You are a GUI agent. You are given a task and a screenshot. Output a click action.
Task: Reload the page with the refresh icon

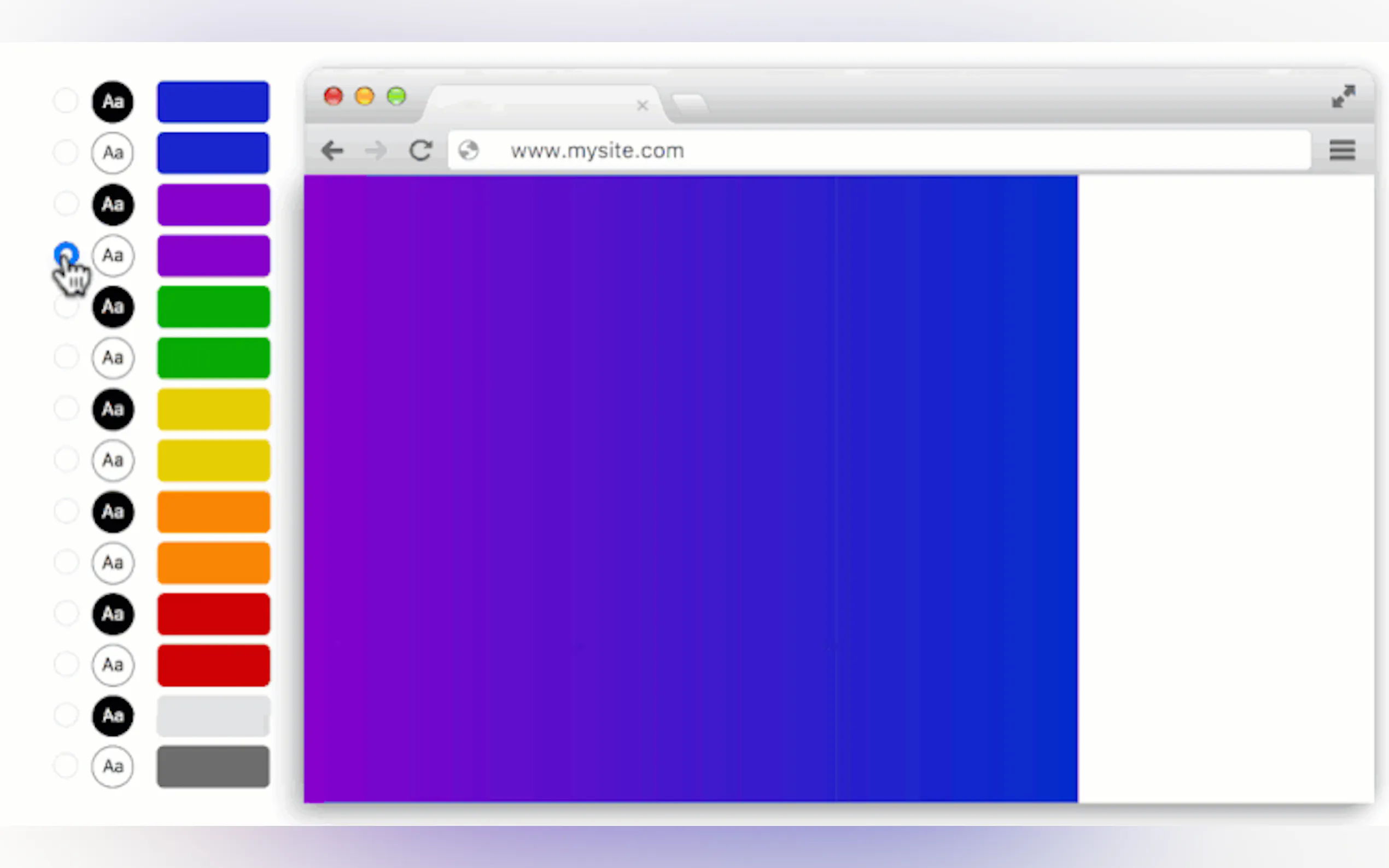[421, 150]
